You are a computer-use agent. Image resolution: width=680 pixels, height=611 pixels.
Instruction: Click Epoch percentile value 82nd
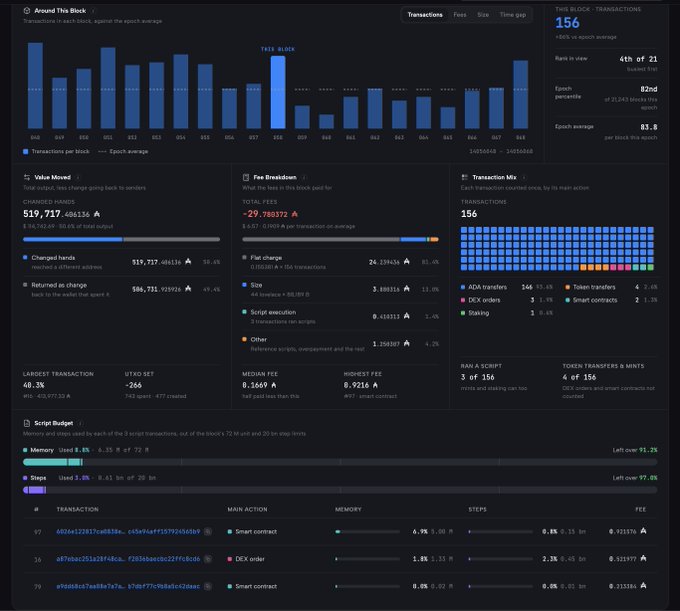648,89
